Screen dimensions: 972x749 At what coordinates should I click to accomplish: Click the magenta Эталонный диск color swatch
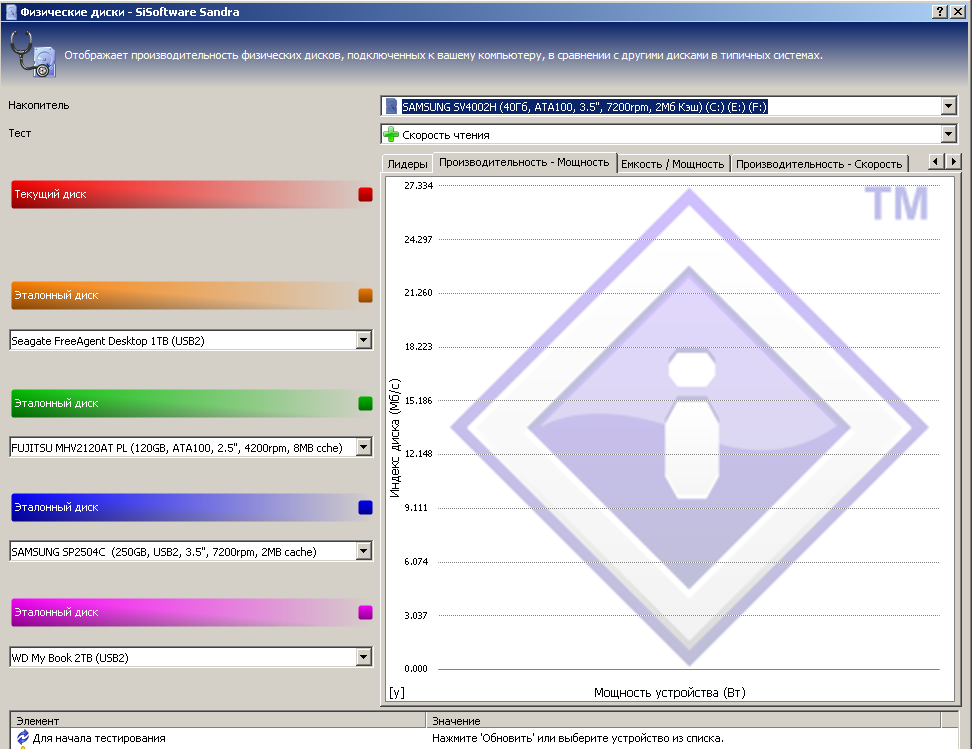tap(365, 612)
